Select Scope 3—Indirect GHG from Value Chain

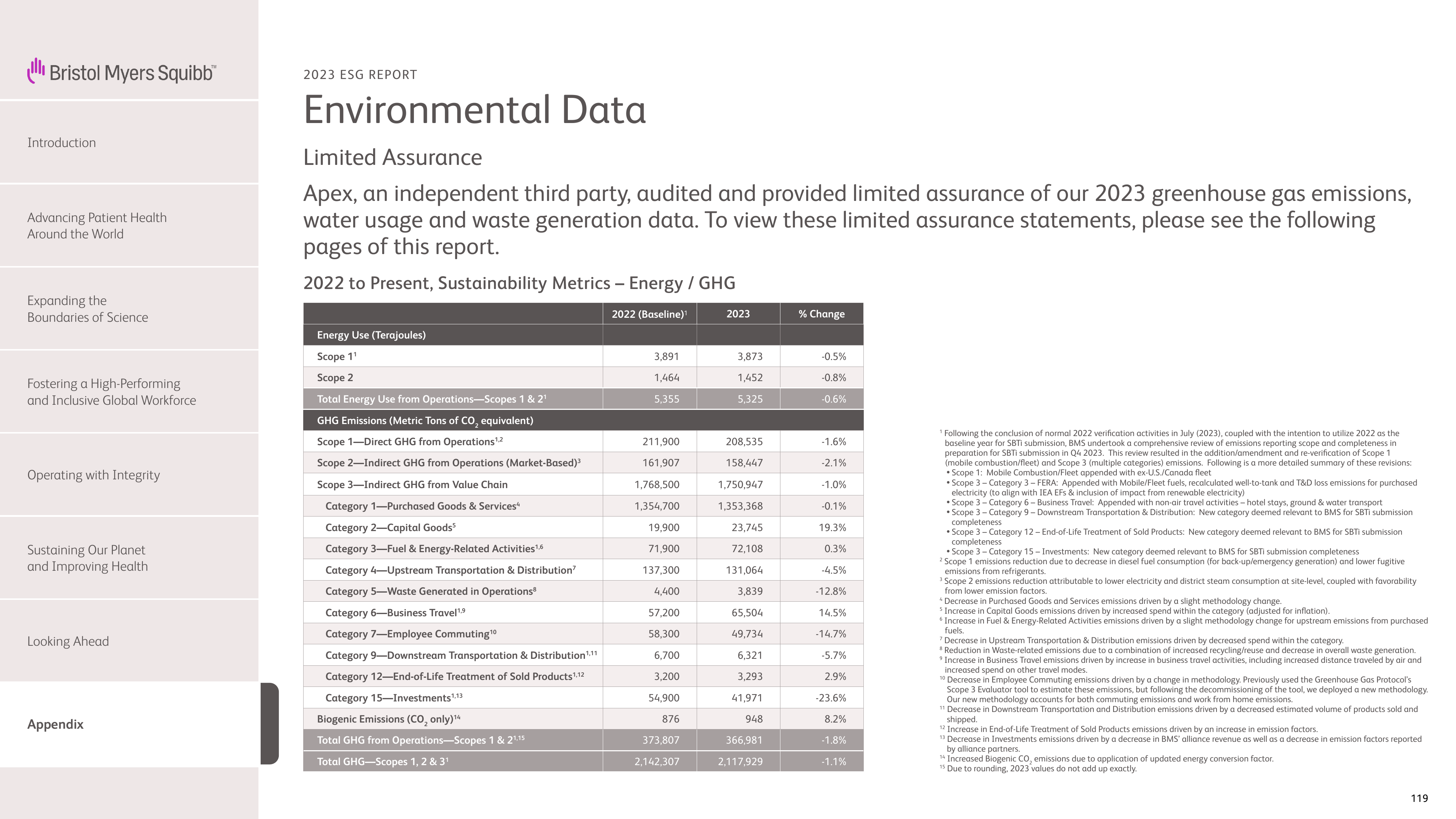point(412,484)
